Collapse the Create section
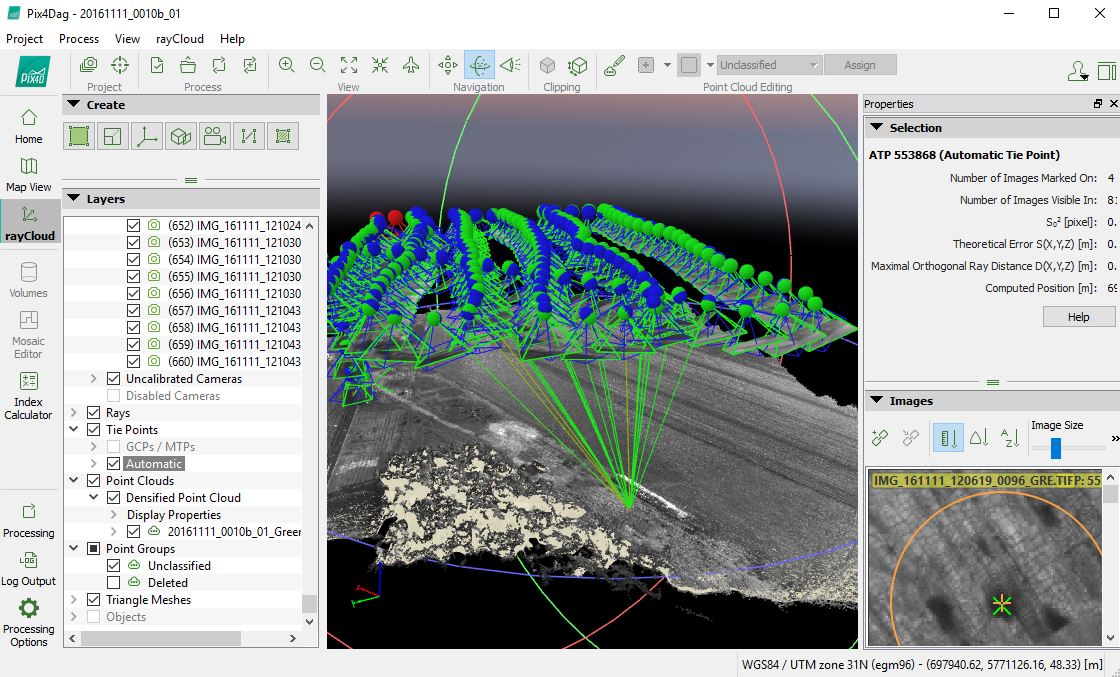 (74, 104)
